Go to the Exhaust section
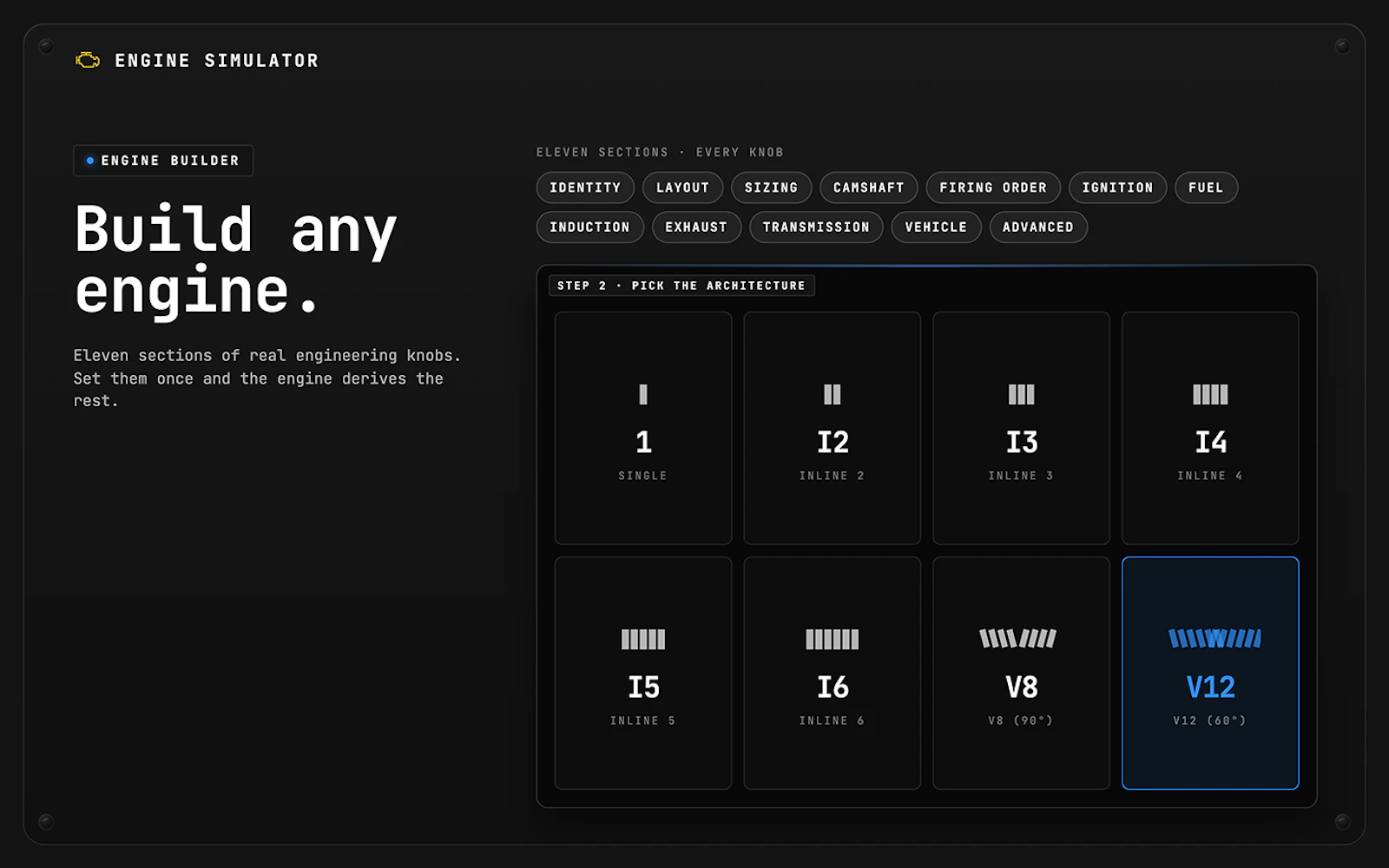Screen dimensions: 1389x868 point(696,227)
